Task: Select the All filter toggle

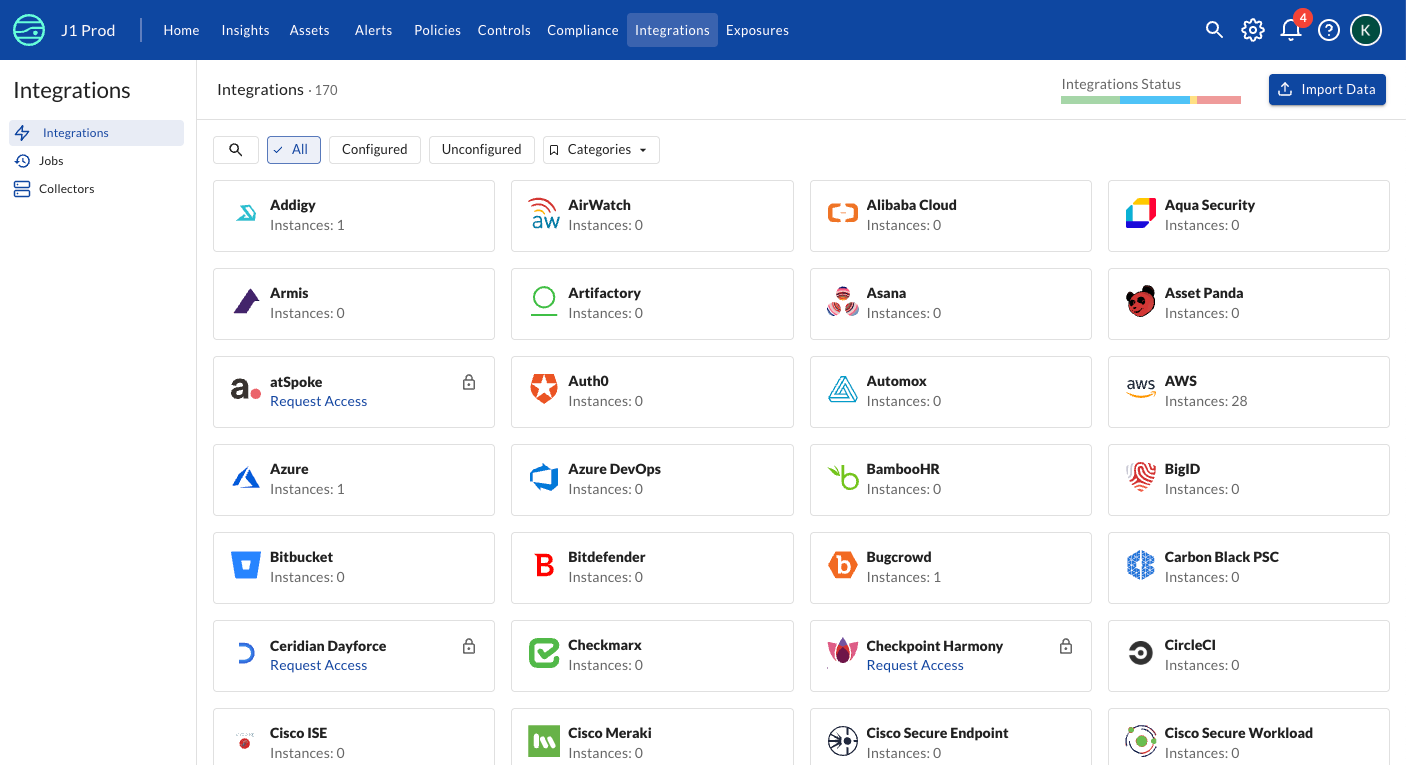Action: (x=294, y=150)
